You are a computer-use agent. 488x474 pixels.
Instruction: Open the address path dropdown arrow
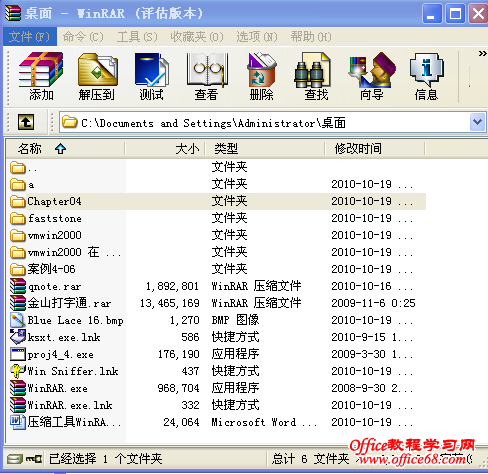478,122
